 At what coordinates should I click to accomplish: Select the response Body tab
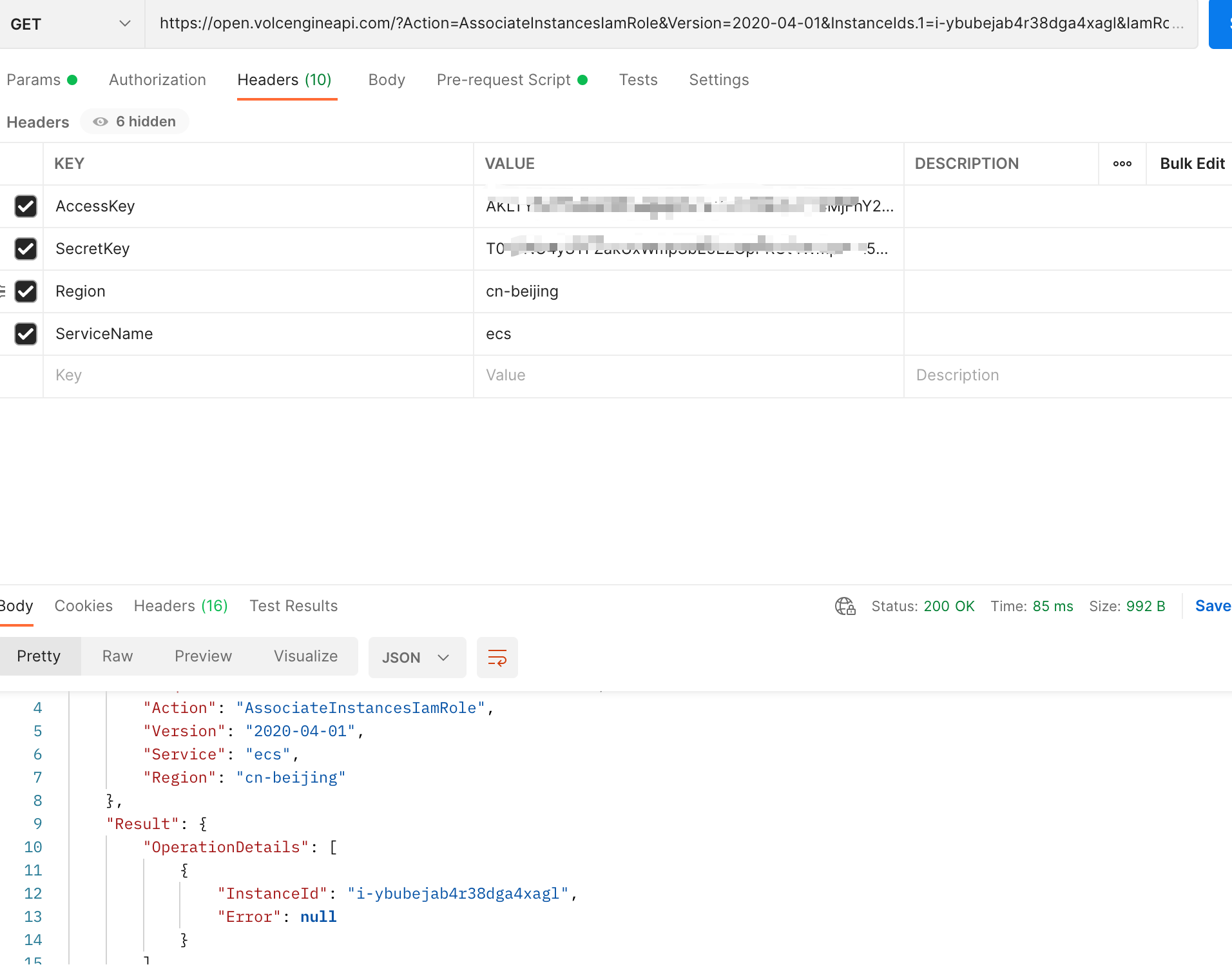(x=16, y=606)
